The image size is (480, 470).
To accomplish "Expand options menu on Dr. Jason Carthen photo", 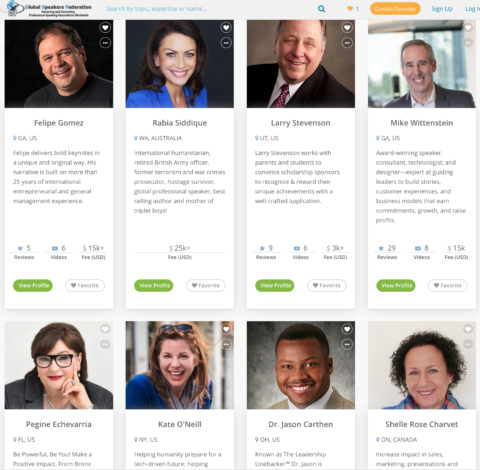I will click(347, 344).
